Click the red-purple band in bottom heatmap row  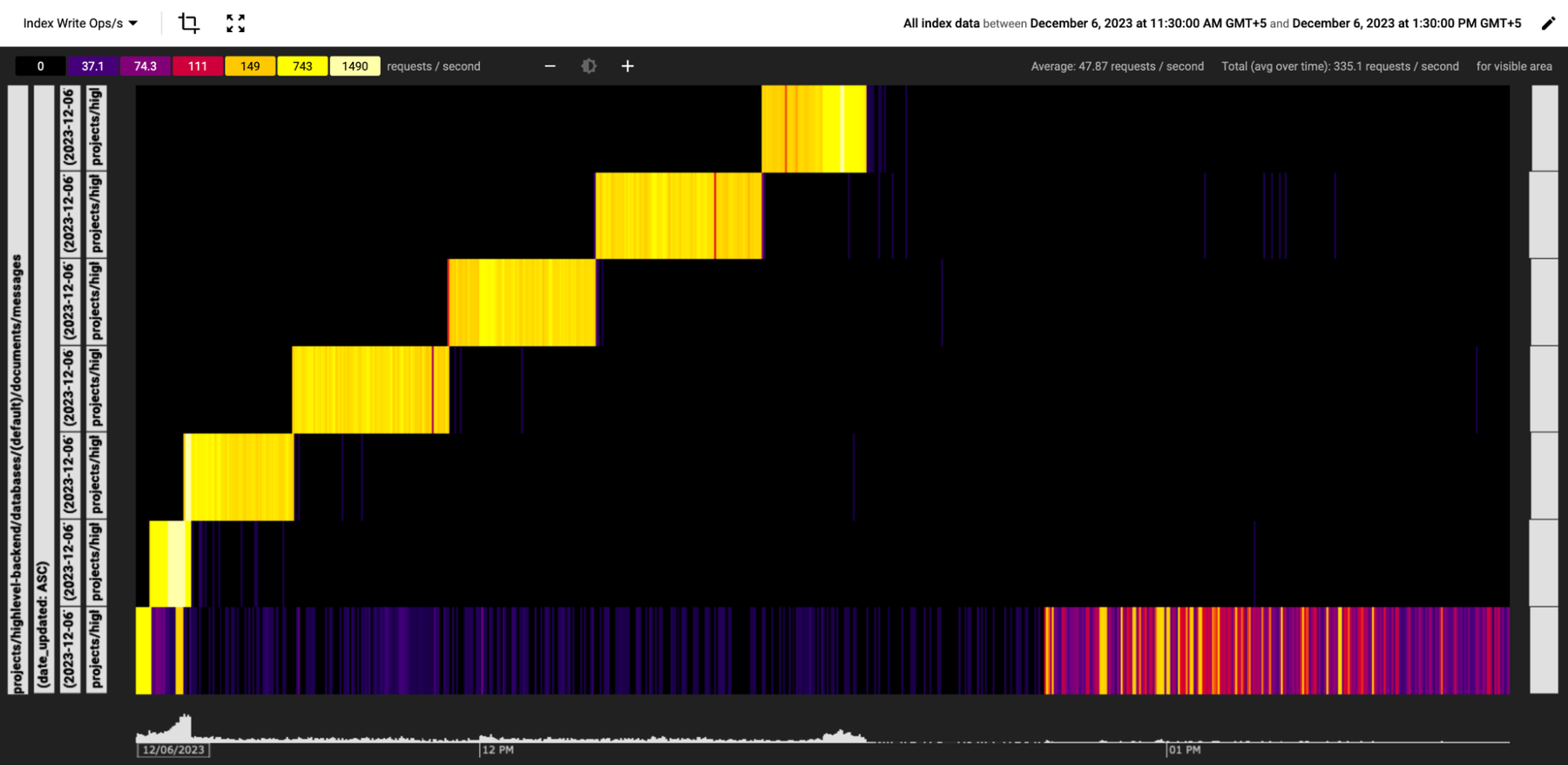point(1277,651)
